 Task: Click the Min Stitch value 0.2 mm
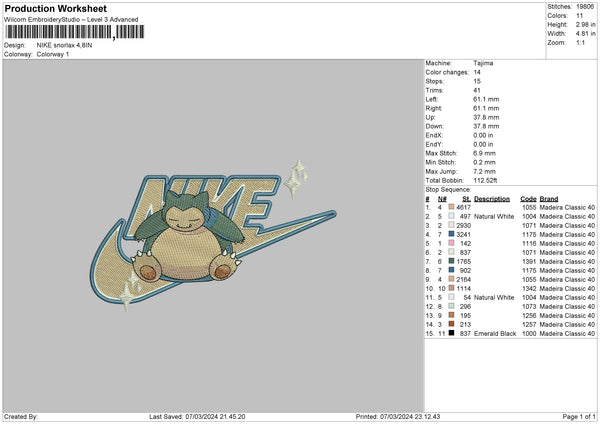tap(484, 162)
